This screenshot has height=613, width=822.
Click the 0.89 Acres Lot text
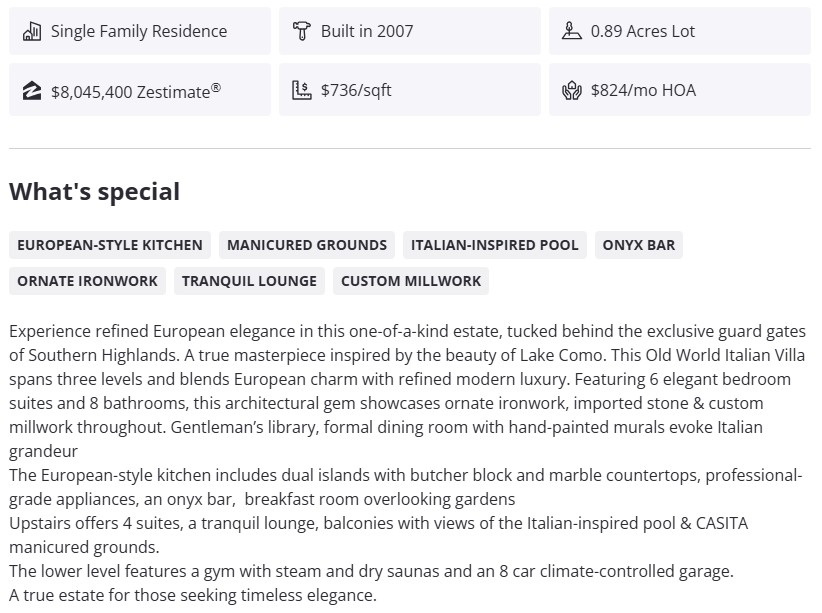[x=643, y=31]
